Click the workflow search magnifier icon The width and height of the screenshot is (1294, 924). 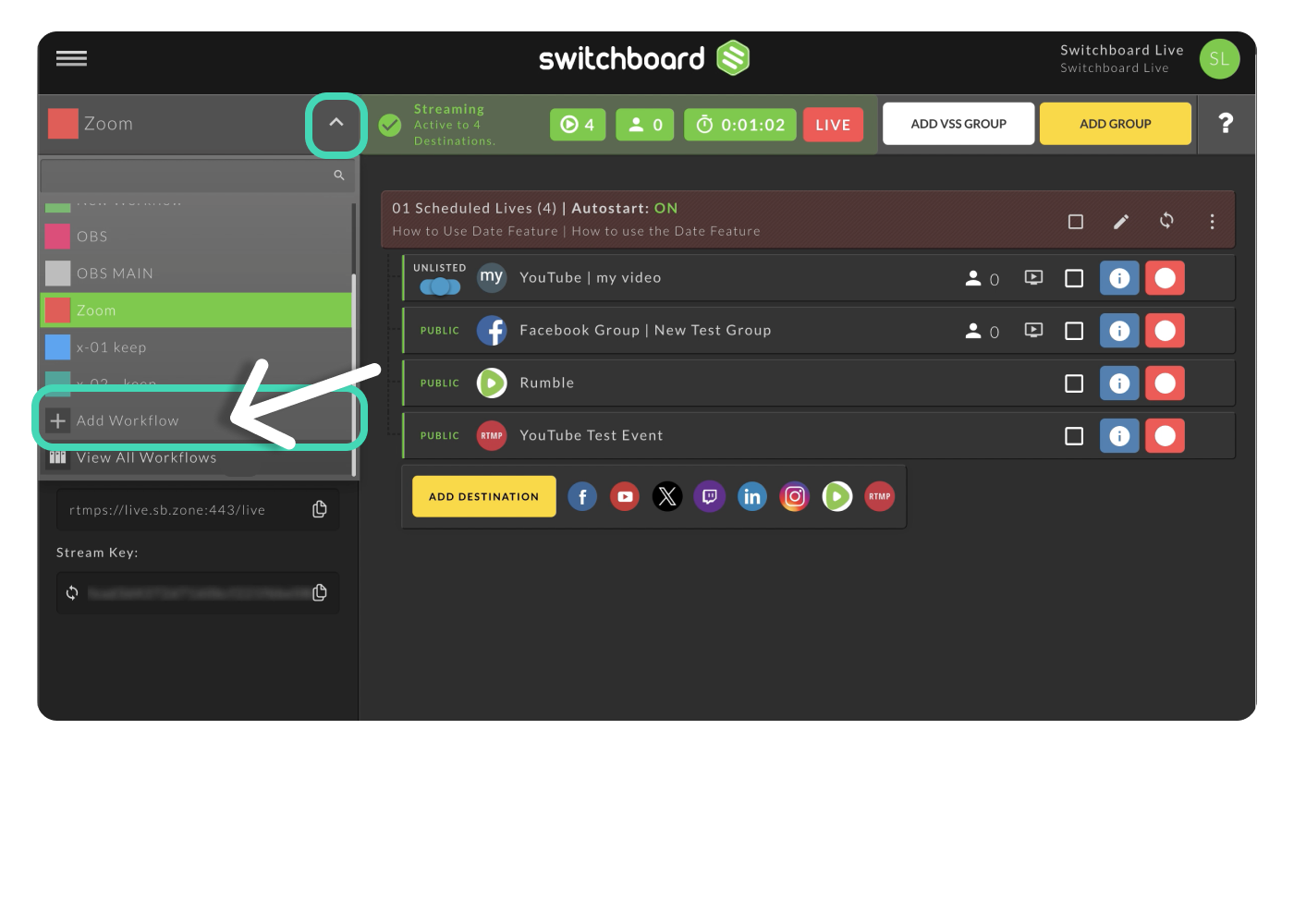(339, 175)
